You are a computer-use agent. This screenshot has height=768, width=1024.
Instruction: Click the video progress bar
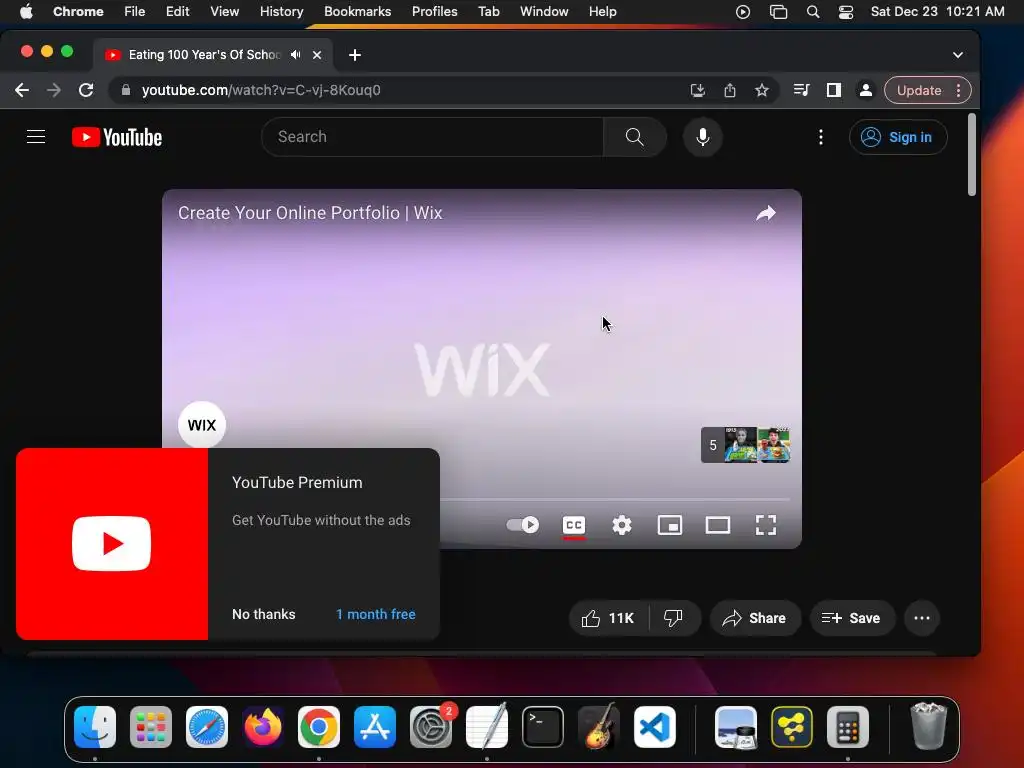614,500
